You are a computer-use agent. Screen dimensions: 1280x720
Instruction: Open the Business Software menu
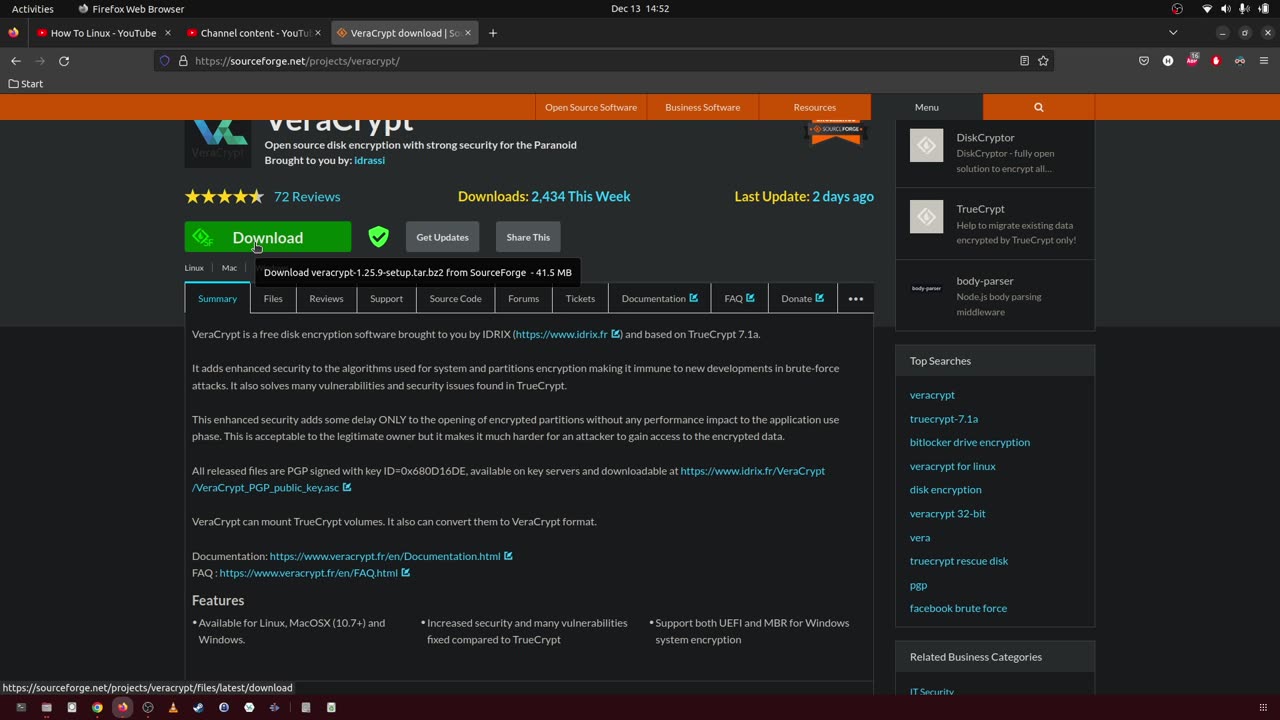click(x=703, y=107)
